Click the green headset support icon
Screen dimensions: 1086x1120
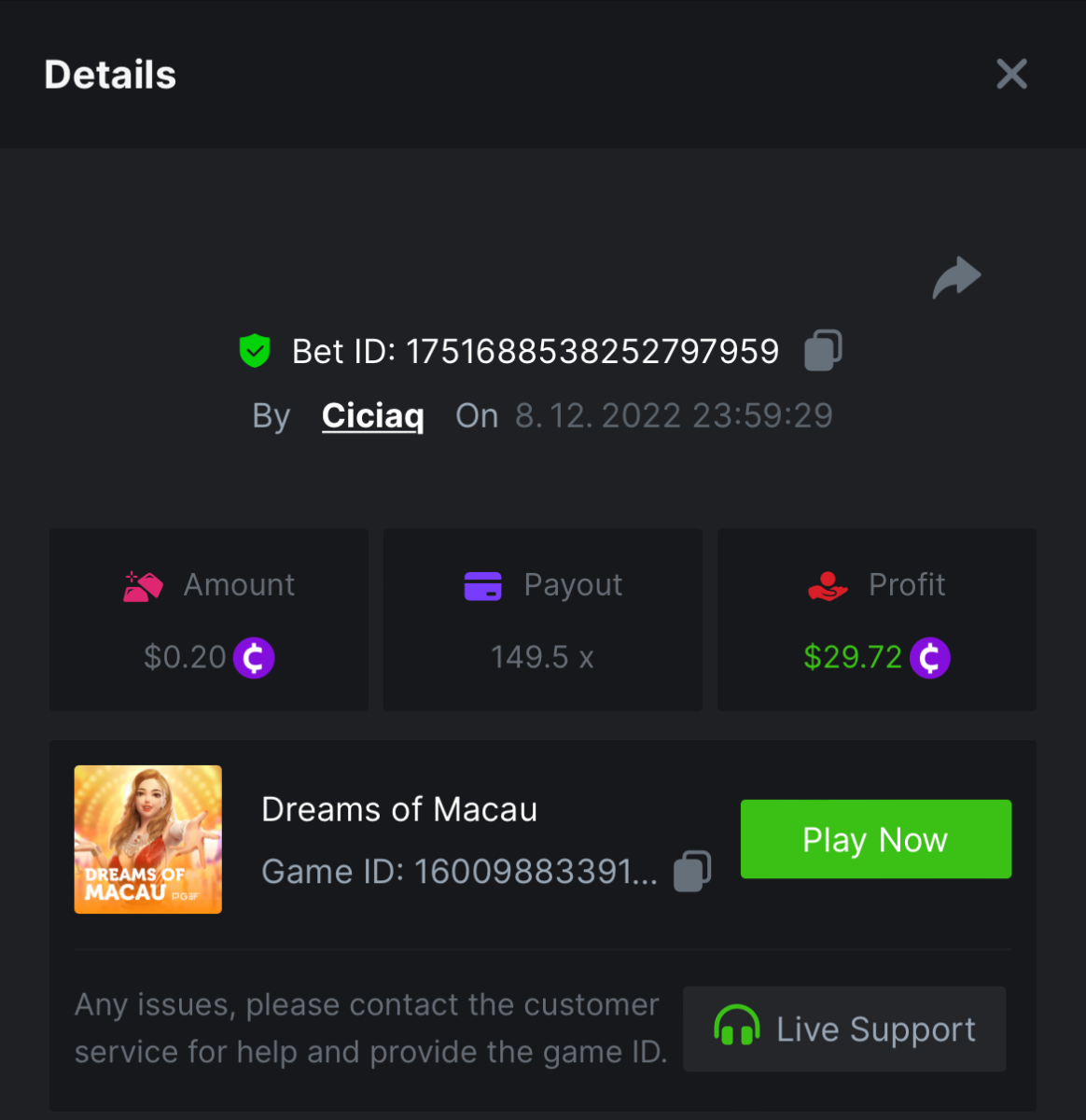[736, 1028]
